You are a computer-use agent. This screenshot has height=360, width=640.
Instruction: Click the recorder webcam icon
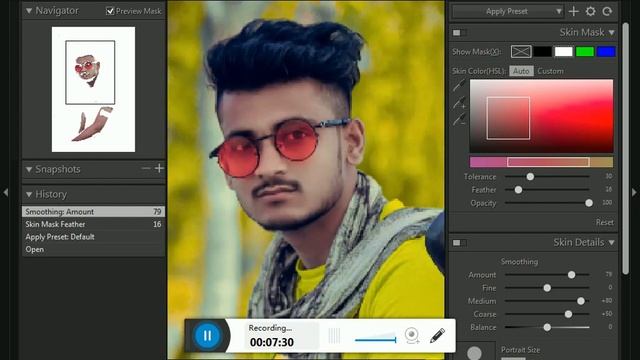coord(412,336)
